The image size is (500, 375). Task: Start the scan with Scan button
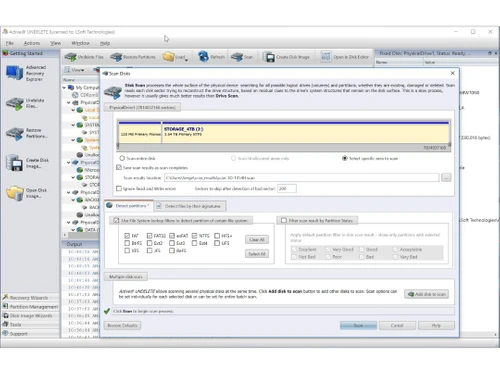click(358, 325)
